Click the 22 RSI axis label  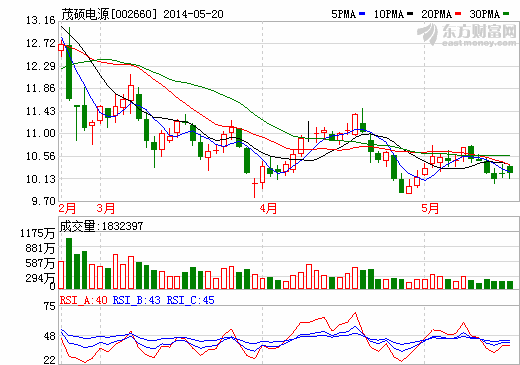(x=50, y=360)
